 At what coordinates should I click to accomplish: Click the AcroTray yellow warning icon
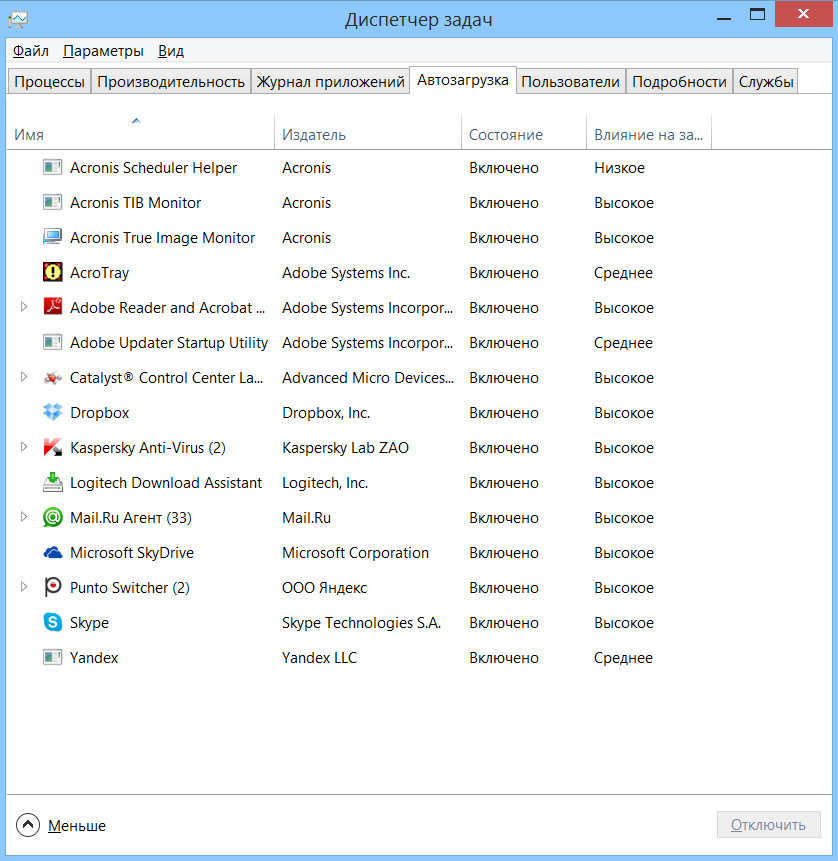point(53,273)
